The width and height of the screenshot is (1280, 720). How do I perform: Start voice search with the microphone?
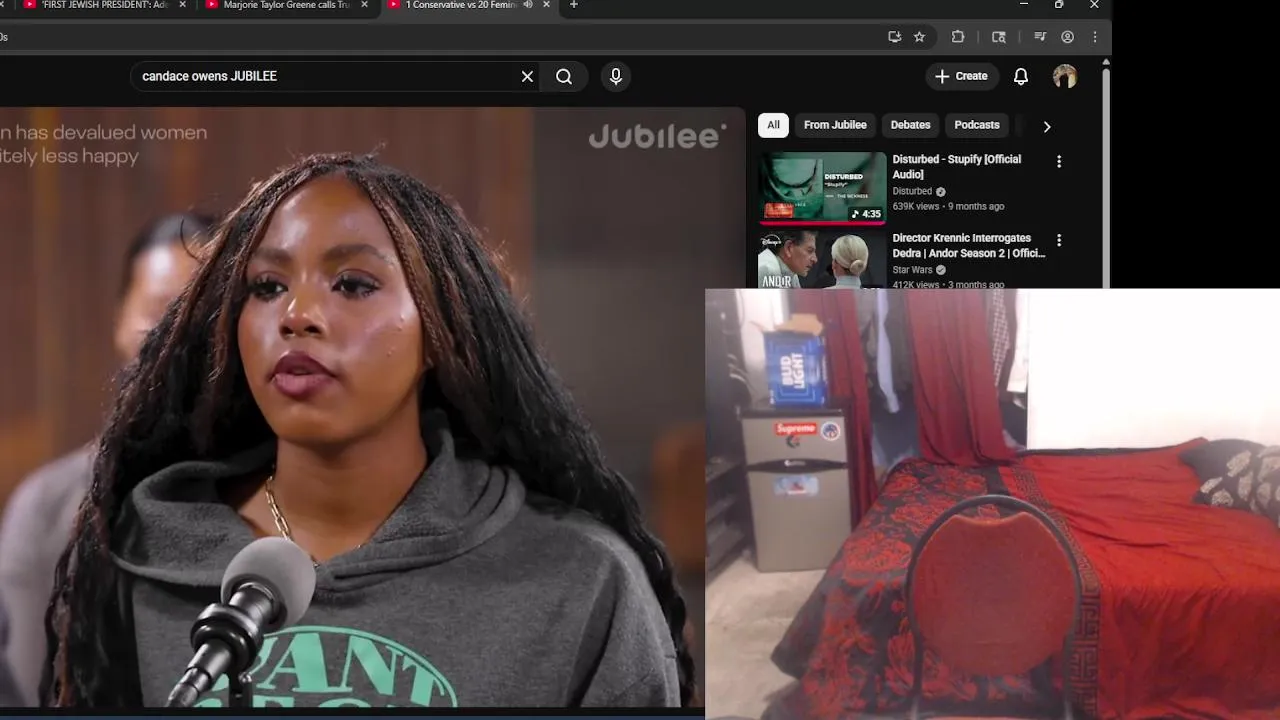[616, 77]
